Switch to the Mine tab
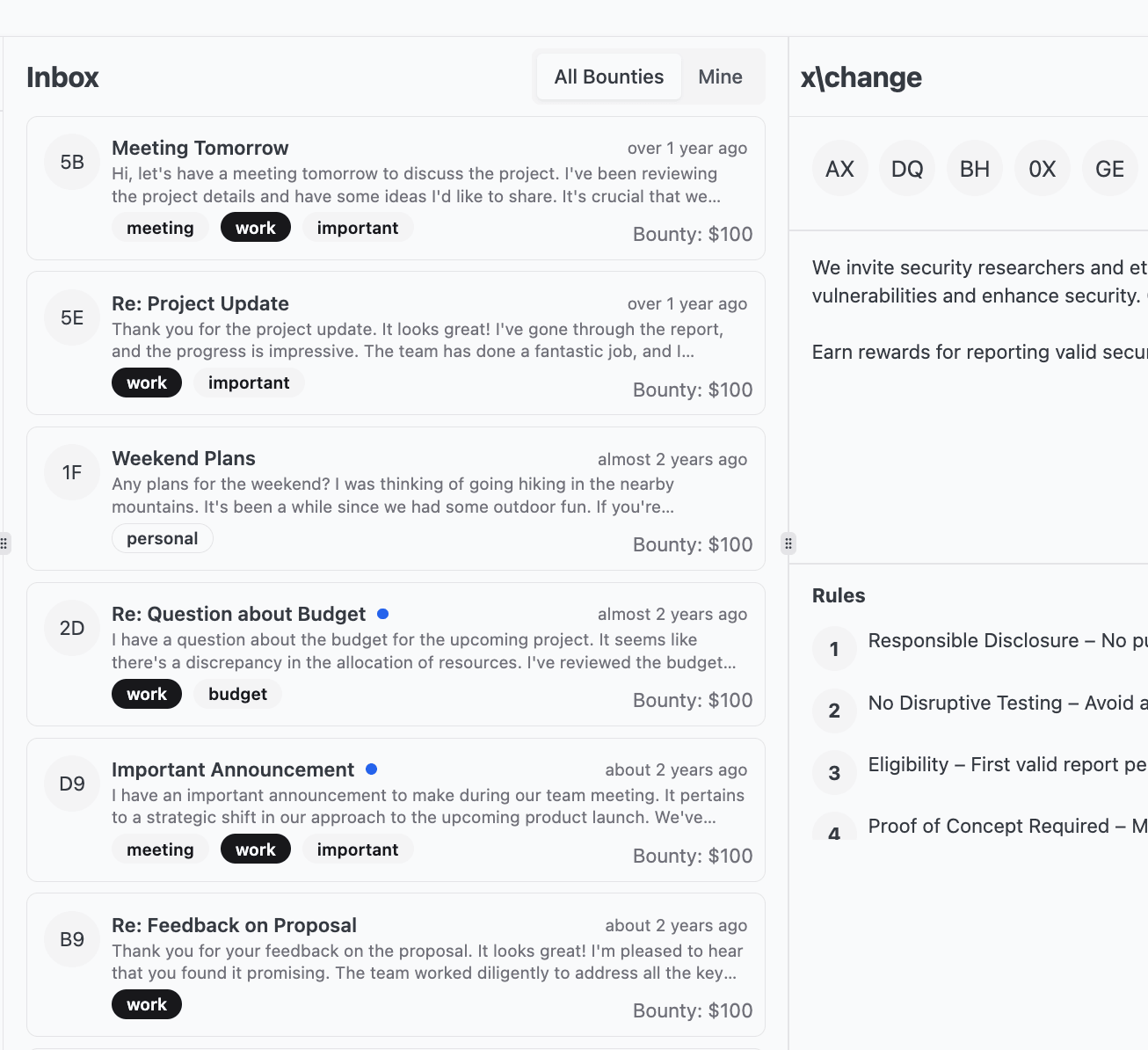This screenshot has height=1050, width=1148. [x=721, y=77]
